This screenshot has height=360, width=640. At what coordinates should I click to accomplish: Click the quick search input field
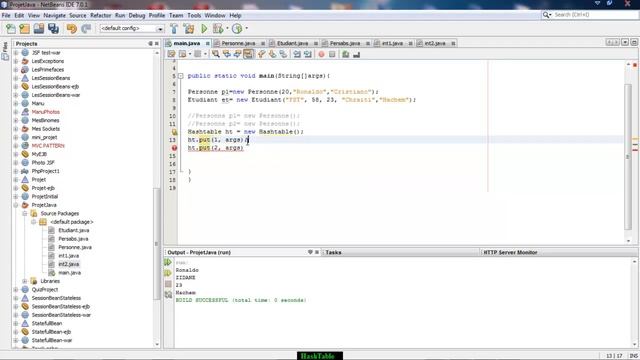[x=595, y=15]
